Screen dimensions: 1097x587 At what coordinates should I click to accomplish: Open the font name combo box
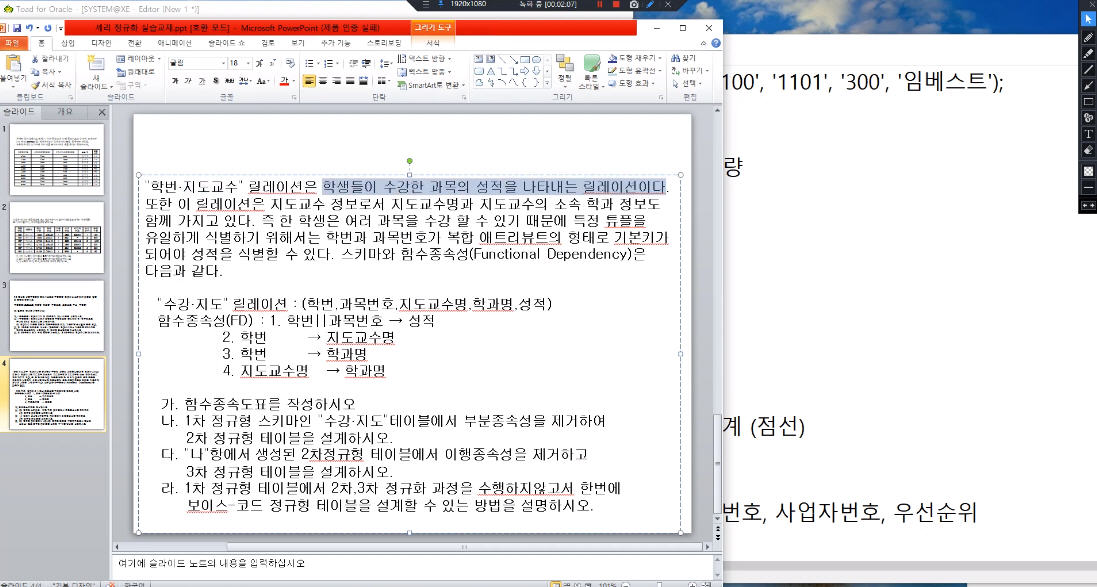click(197, 63)
